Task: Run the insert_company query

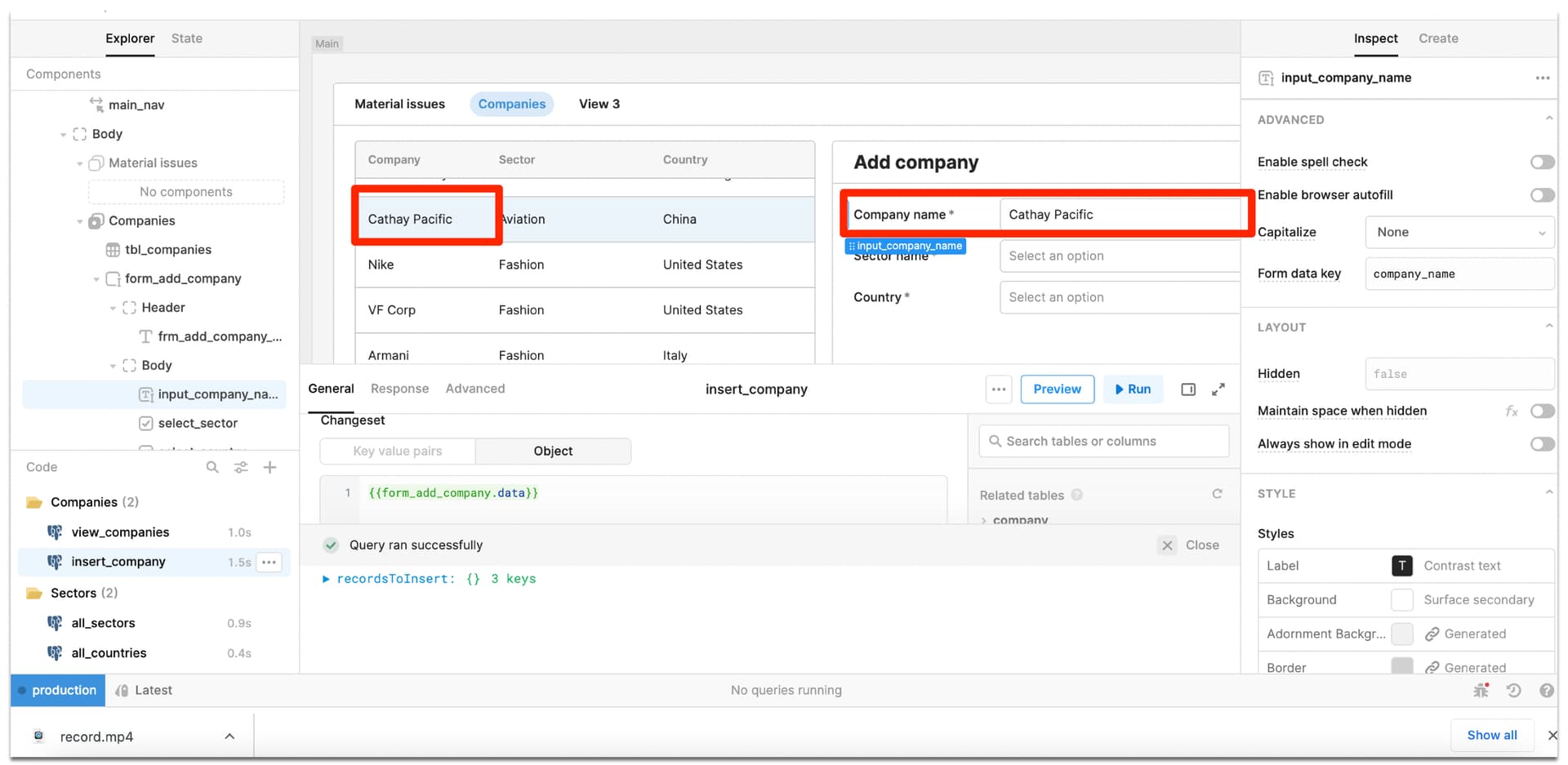Action: point(1133,389)
